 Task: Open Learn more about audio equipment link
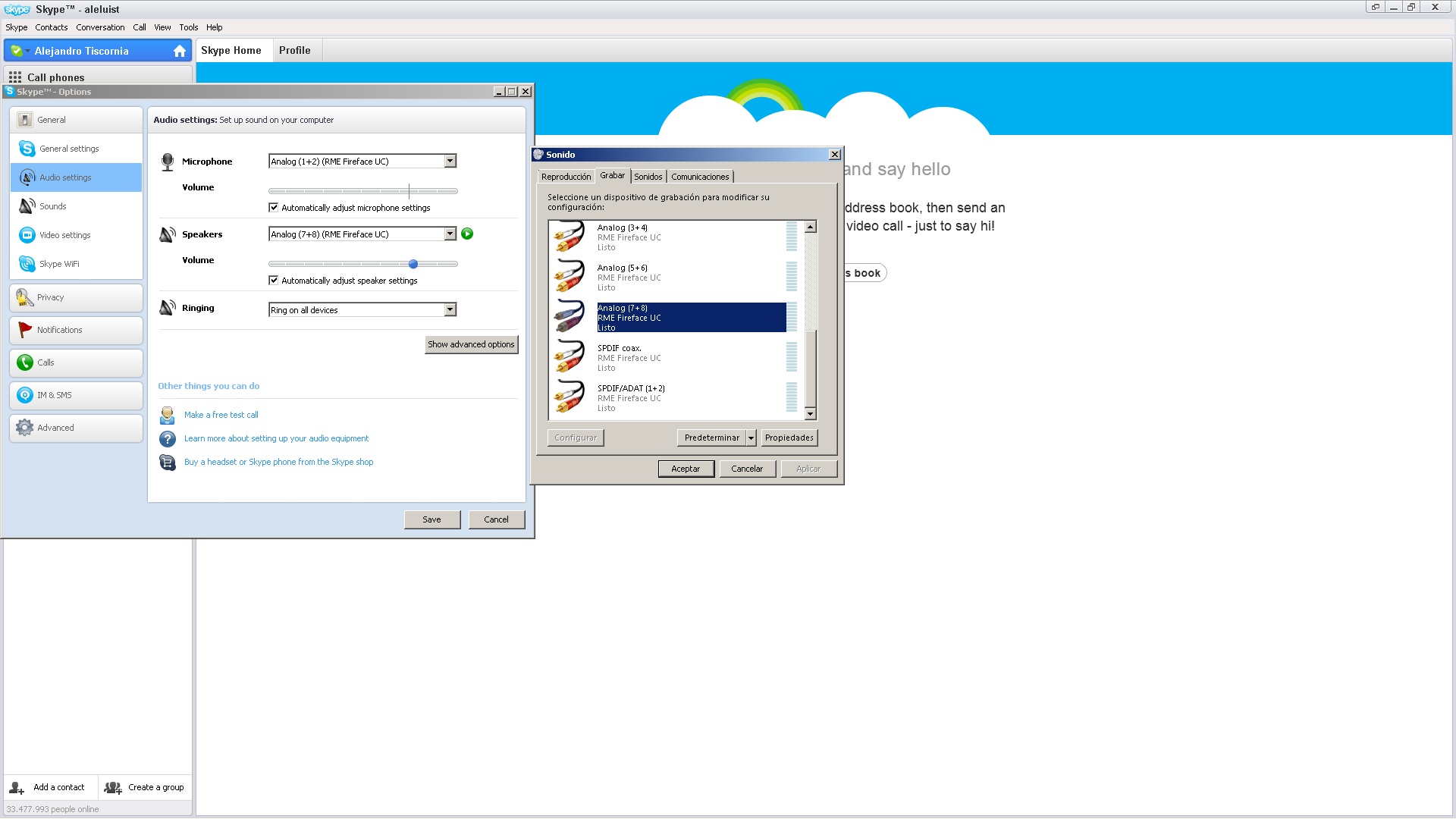tap(276, 439)
